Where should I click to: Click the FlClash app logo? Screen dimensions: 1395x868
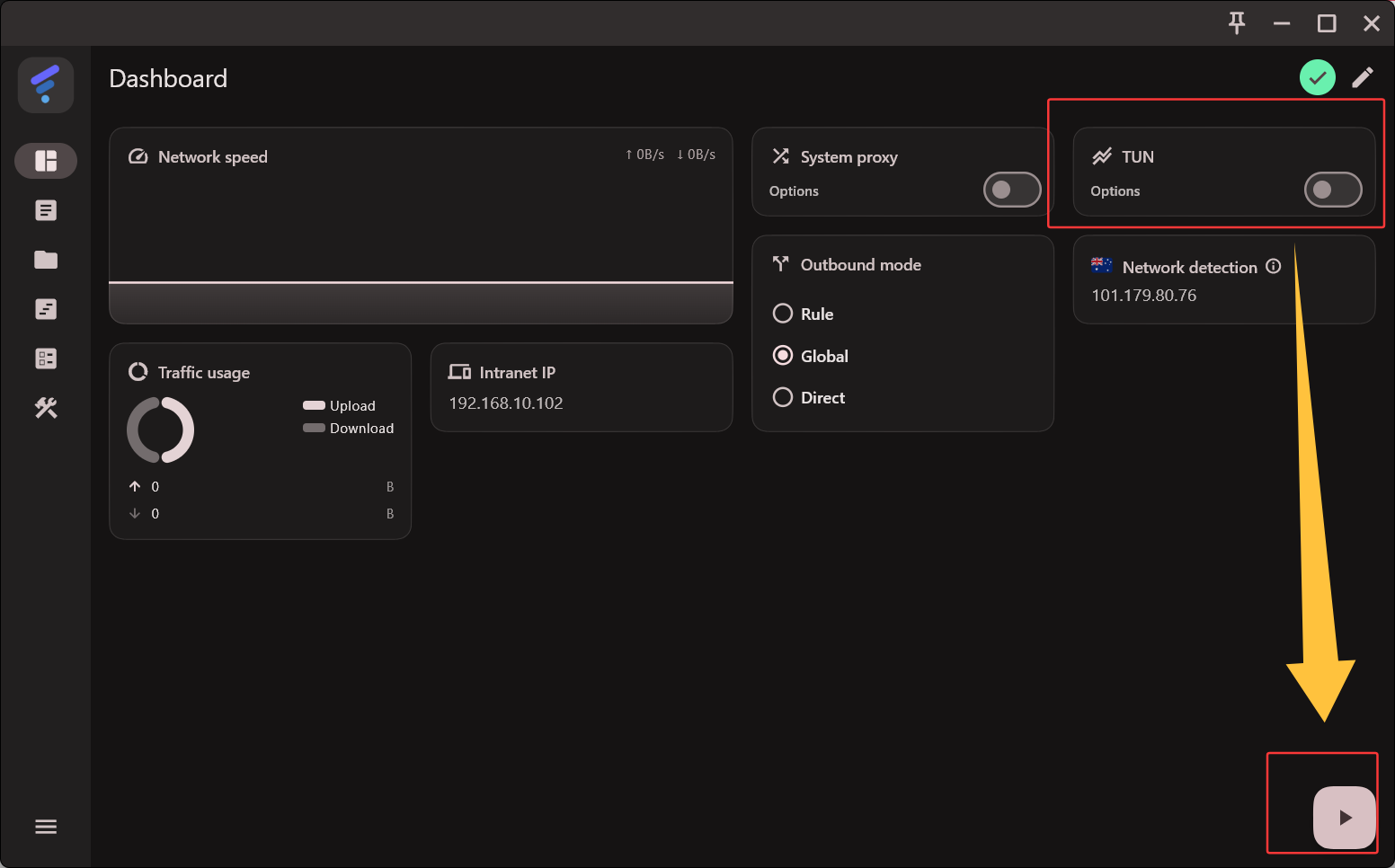(45, 84)
